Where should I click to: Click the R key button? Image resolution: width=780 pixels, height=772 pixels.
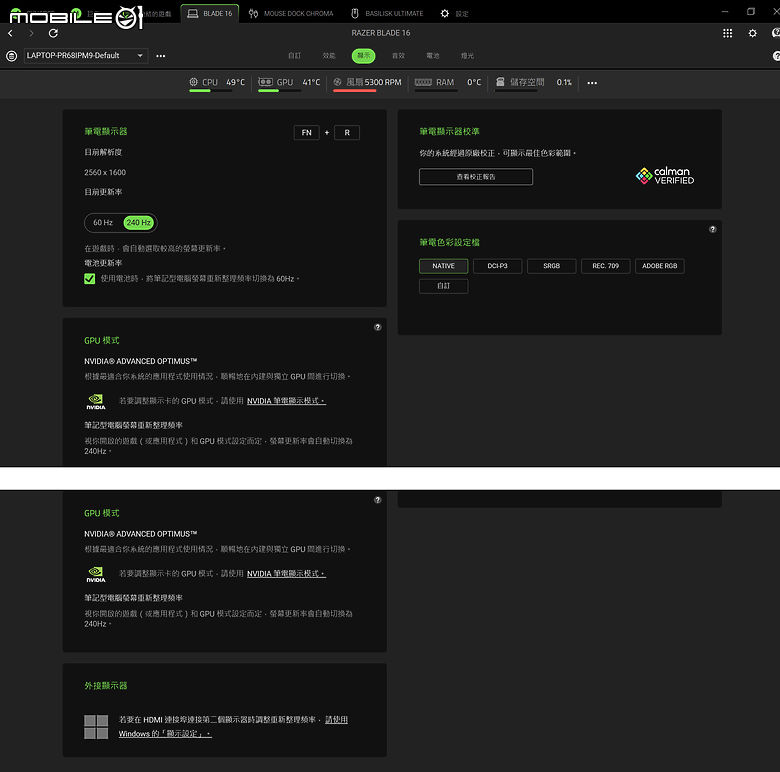coord(347,133)
